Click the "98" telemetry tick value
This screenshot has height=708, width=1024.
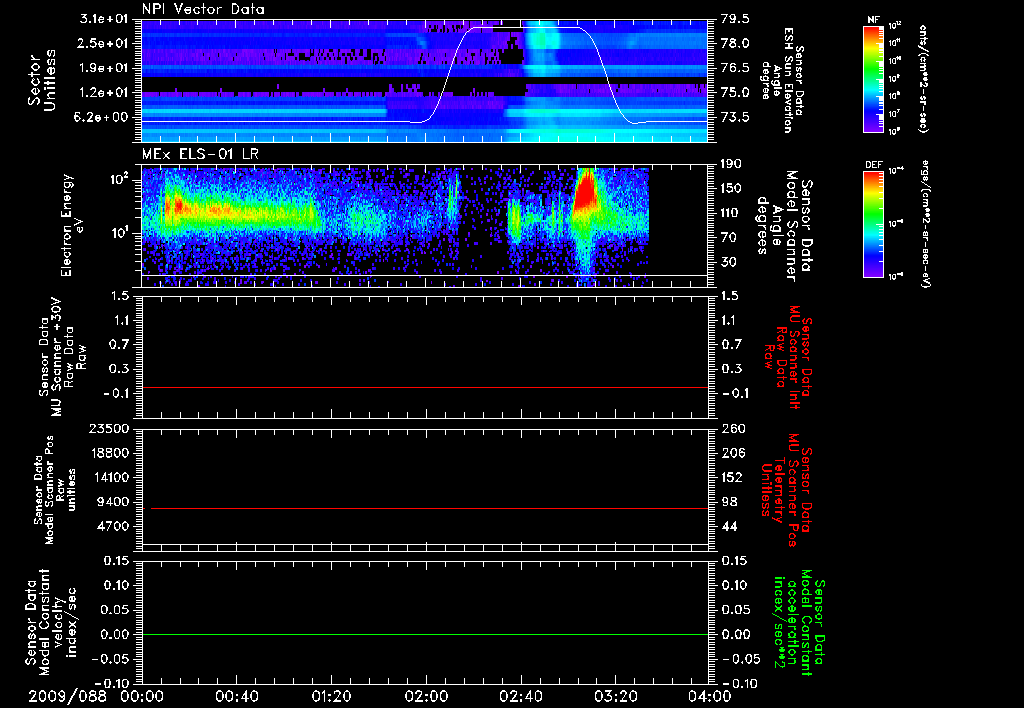[x=729, y=502]
